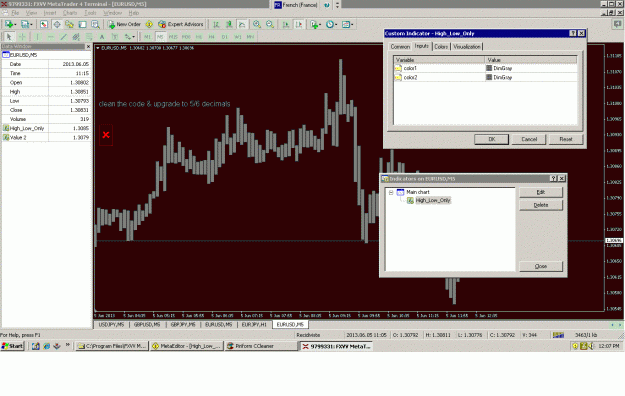This screenshot has width=625, height=396.
Task: Click the Indicators list toolbar icon
Action: pyautogui.click(x=314, y=24)
